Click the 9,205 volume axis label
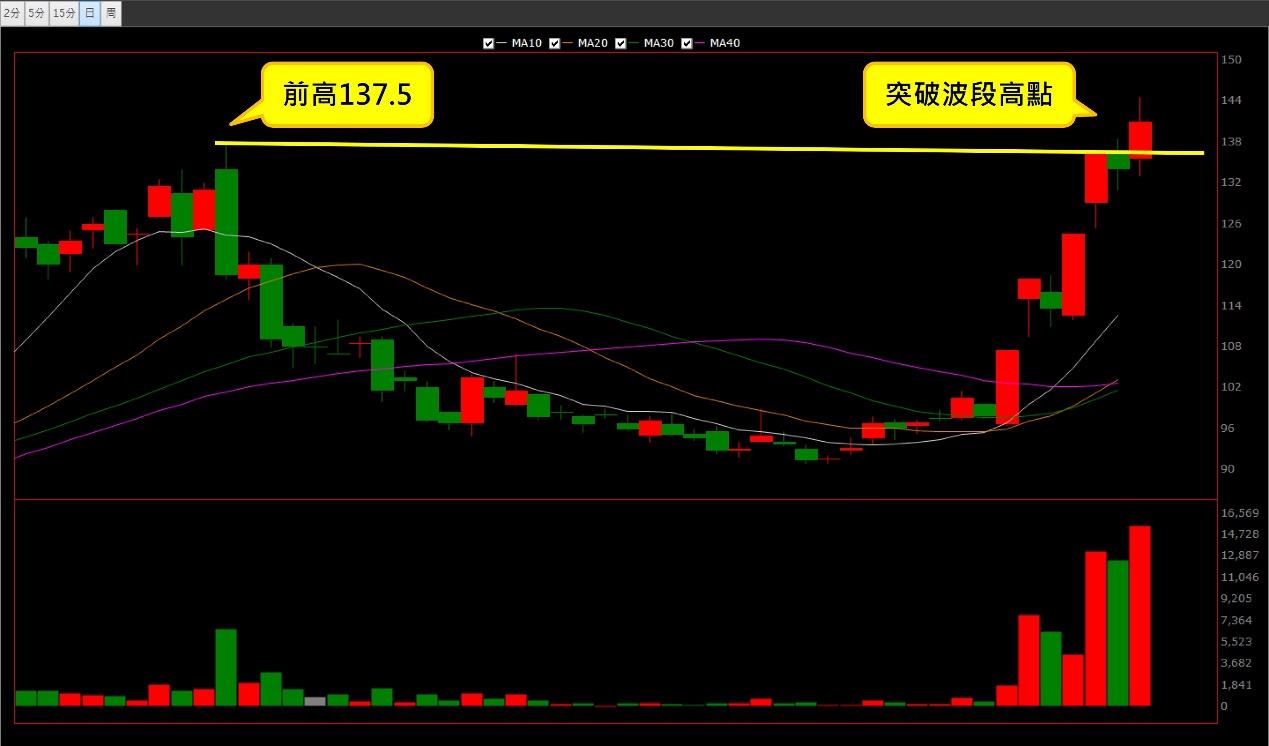The width and height of the screenshot is (1269, 746). click(1236, 599)
